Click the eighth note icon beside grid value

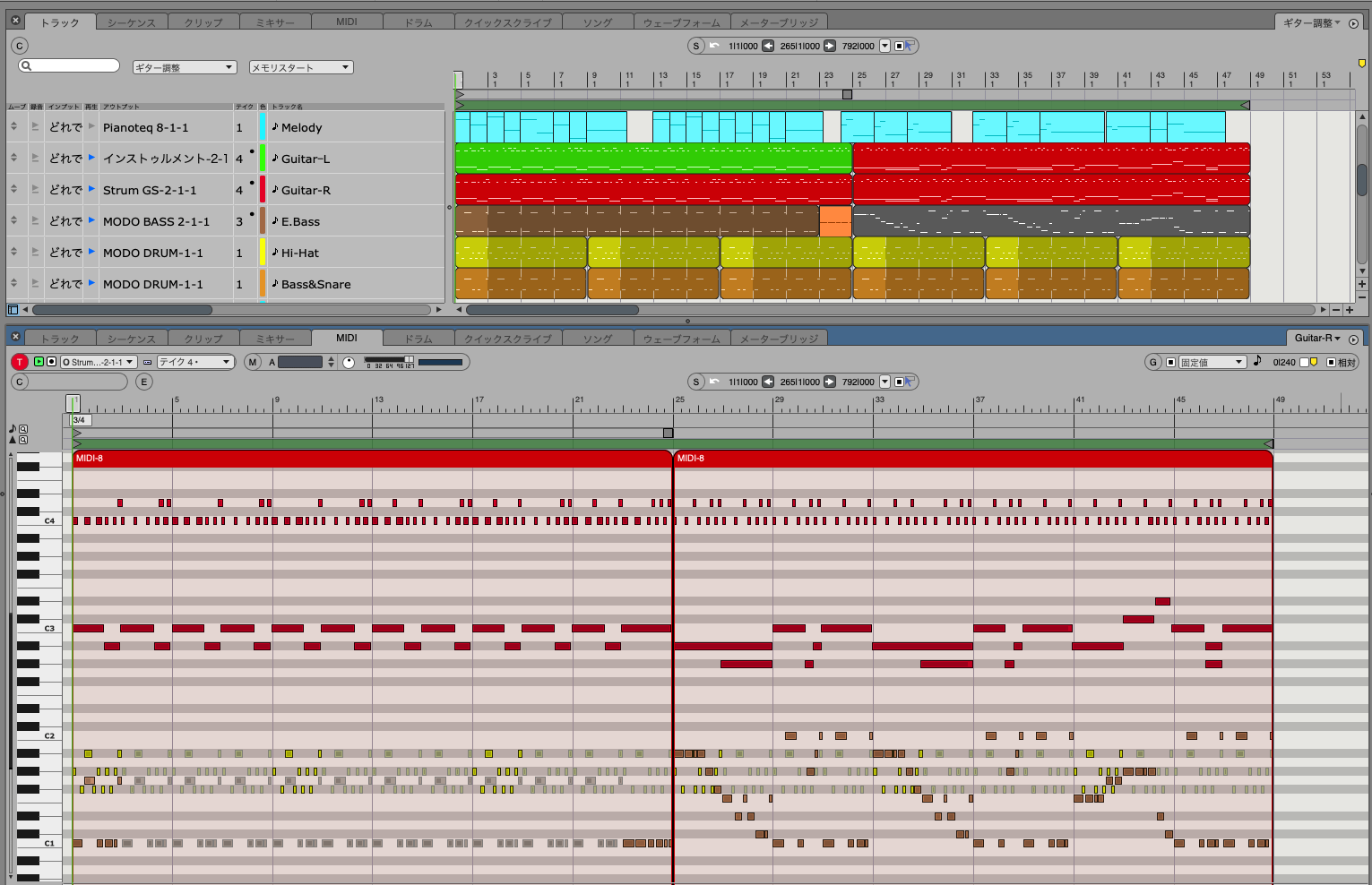point(1257,361)
